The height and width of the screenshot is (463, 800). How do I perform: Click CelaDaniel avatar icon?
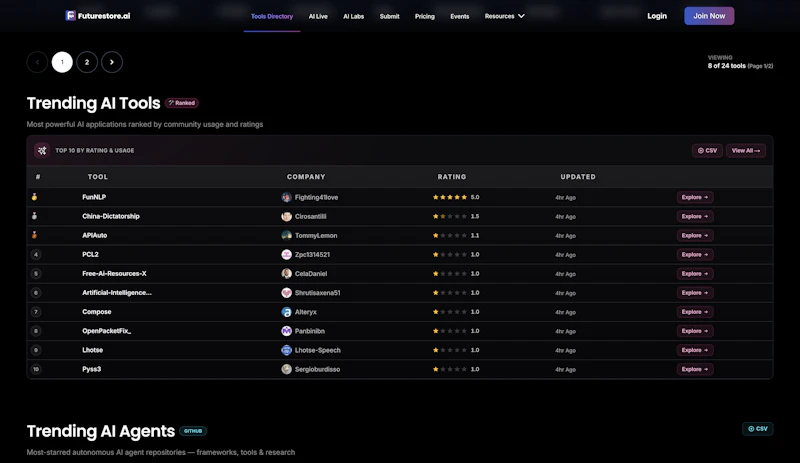286,274
